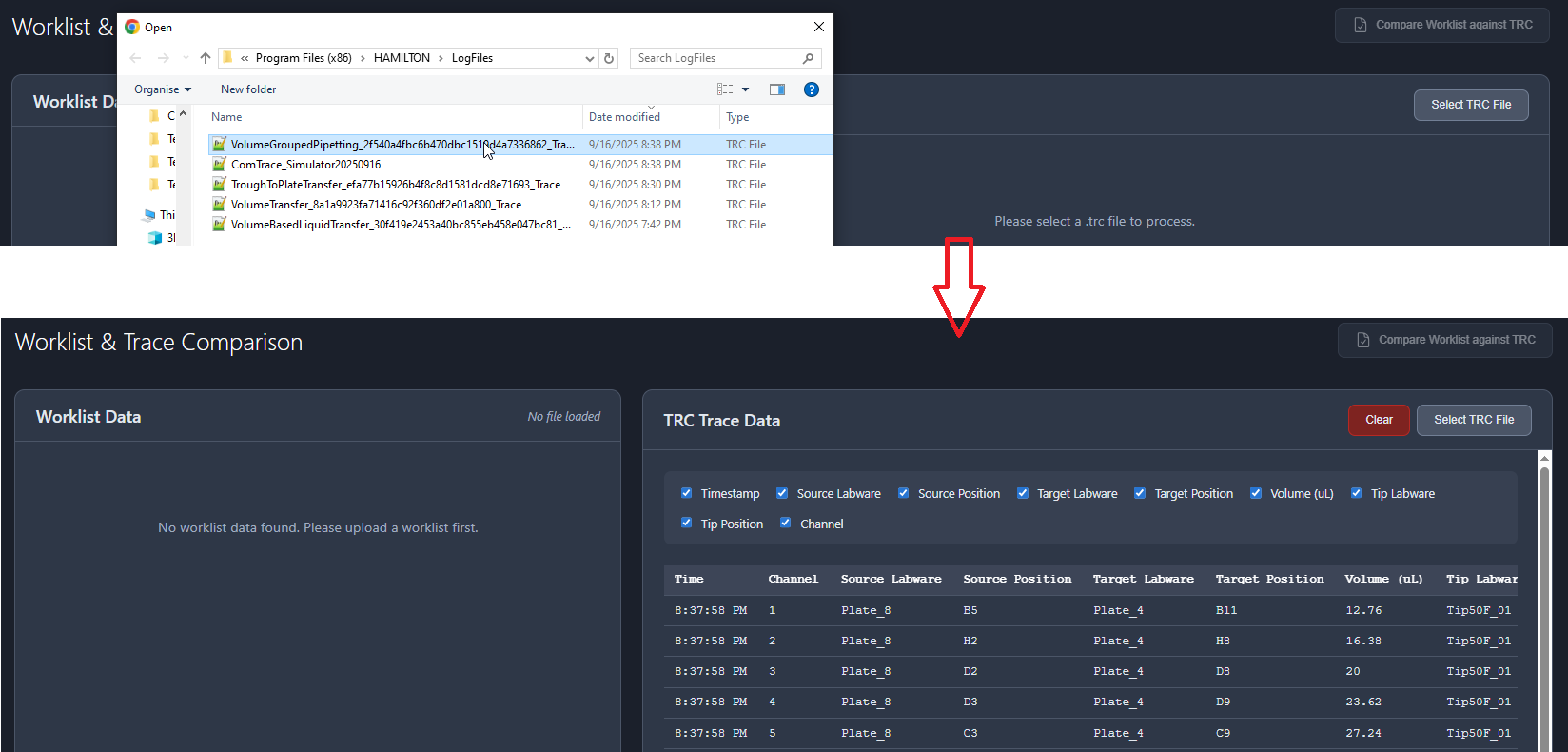Open the Organise dropdown menu
The image size is (1568, 752).
point(163,89)
